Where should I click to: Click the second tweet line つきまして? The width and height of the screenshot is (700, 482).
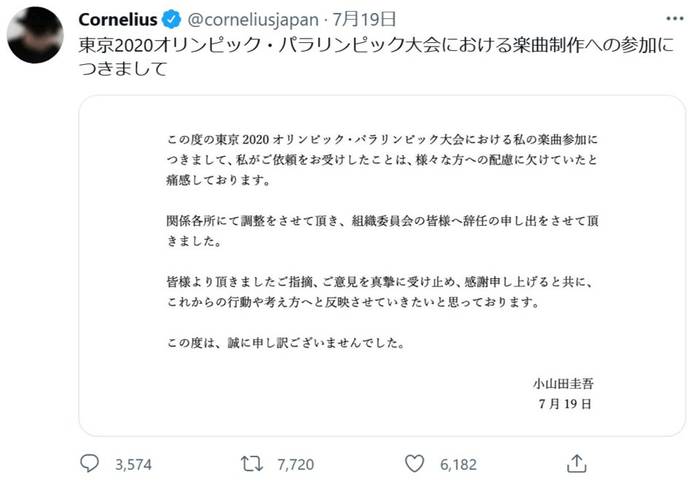(123, 69)
